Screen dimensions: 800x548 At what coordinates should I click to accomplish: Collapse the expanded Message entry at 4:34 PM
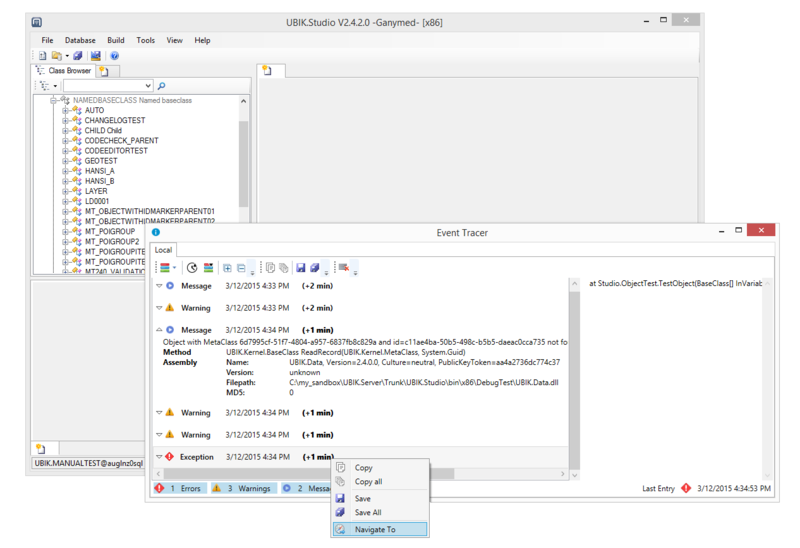tap(159, 331)
